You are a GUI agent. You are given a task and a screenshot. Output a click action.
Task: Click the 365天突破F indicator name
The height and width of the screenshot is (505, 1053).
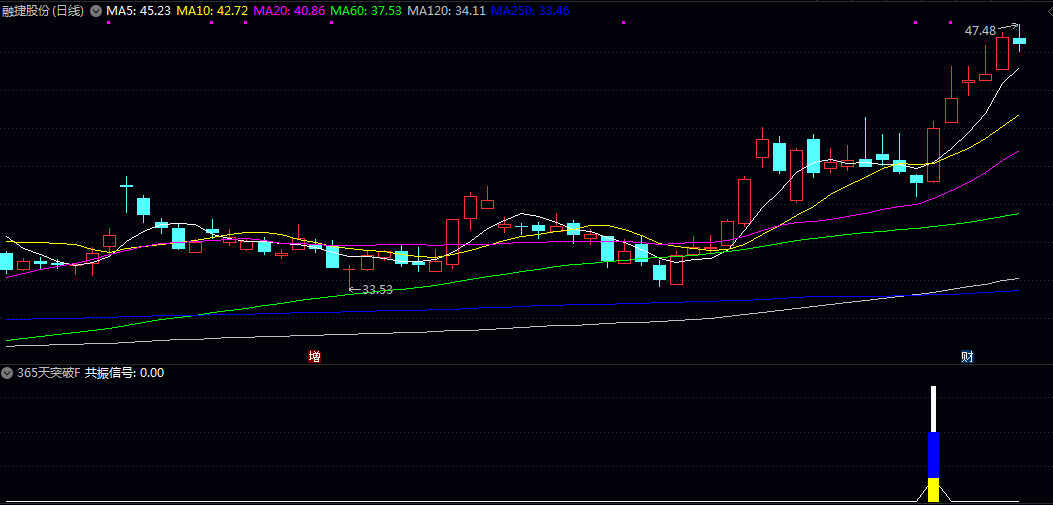click(x=48, y=373)
